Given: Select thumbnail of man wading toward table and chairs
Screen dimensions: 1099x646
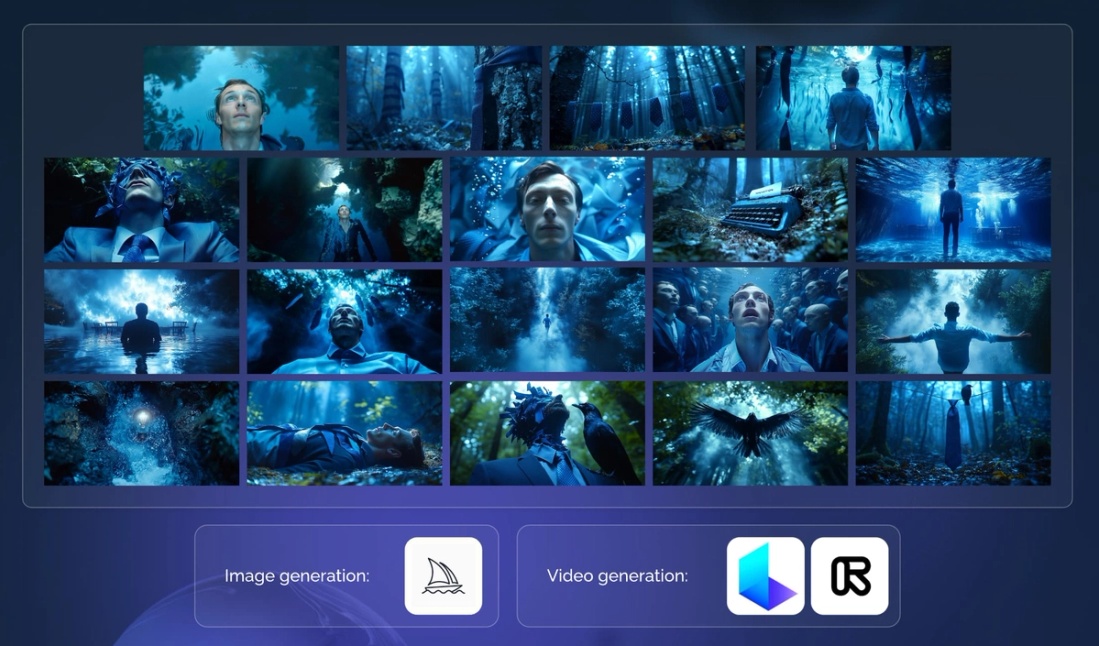Looking at the screenshot, I should click(142, 321).
